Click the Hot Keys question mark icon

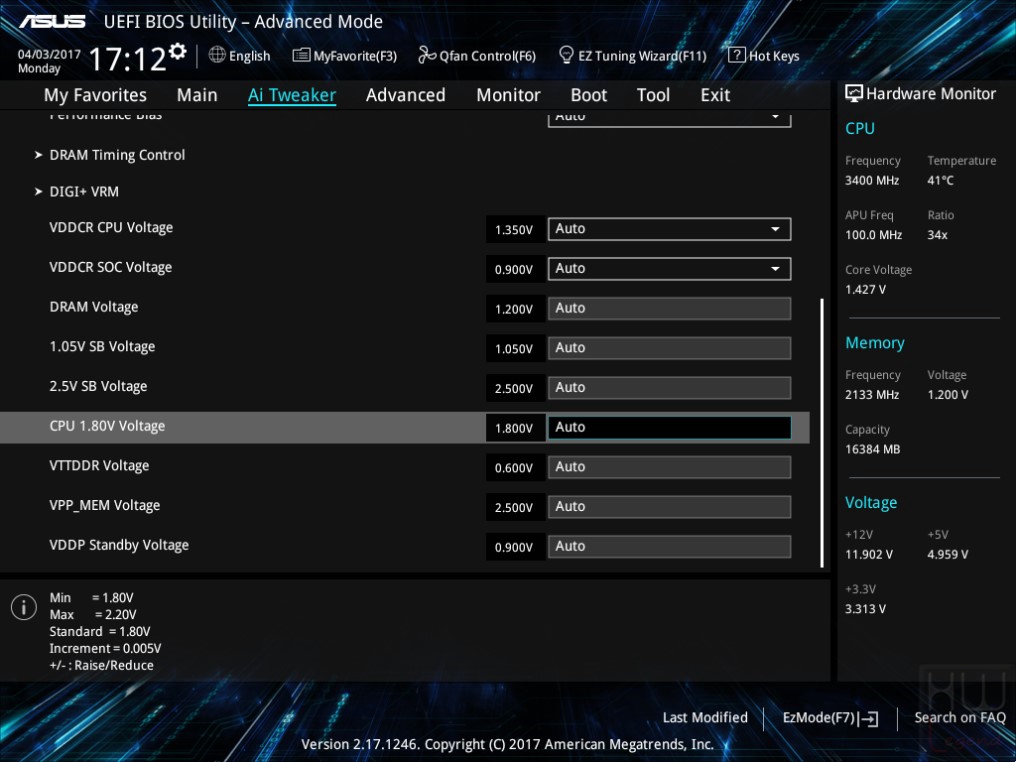pyautogui.click(x=737, y=55)
